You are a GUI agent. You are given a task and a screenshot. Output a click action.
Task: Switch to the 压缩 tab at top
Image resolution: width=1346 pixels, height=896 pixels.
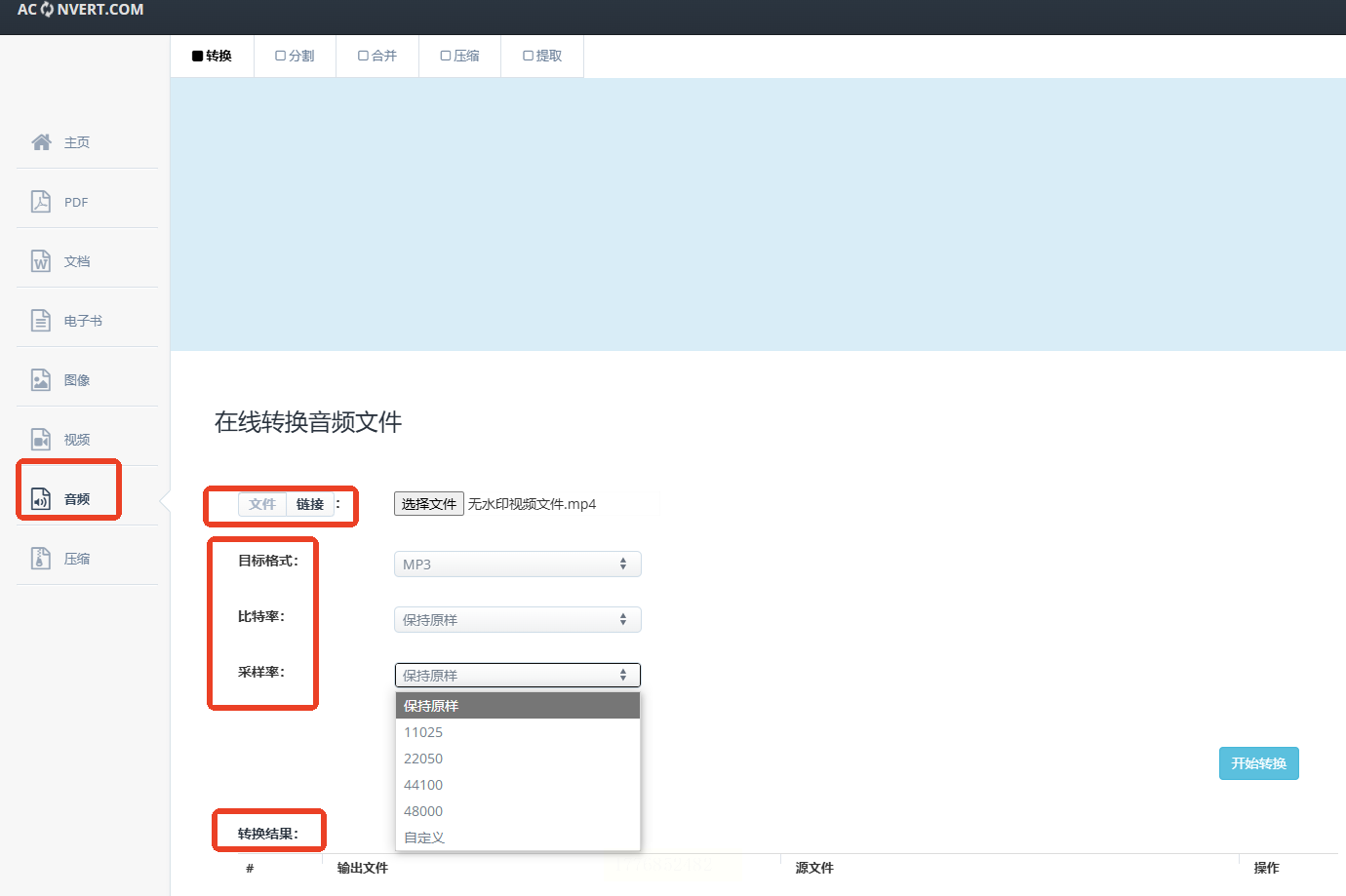tap(459, 57)
